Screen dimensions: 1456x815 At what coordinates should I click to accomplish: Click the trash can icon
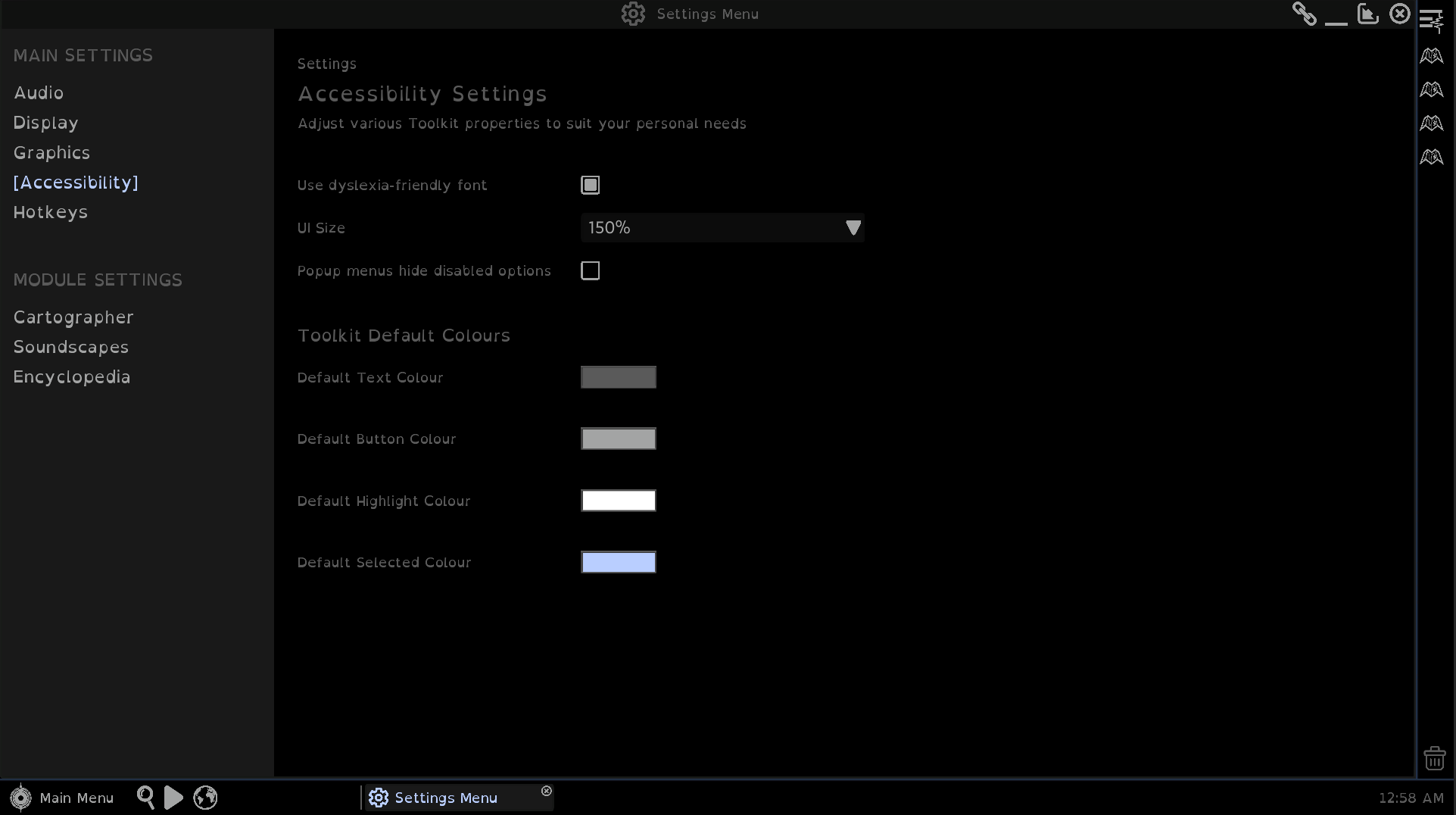[1434, 757]
